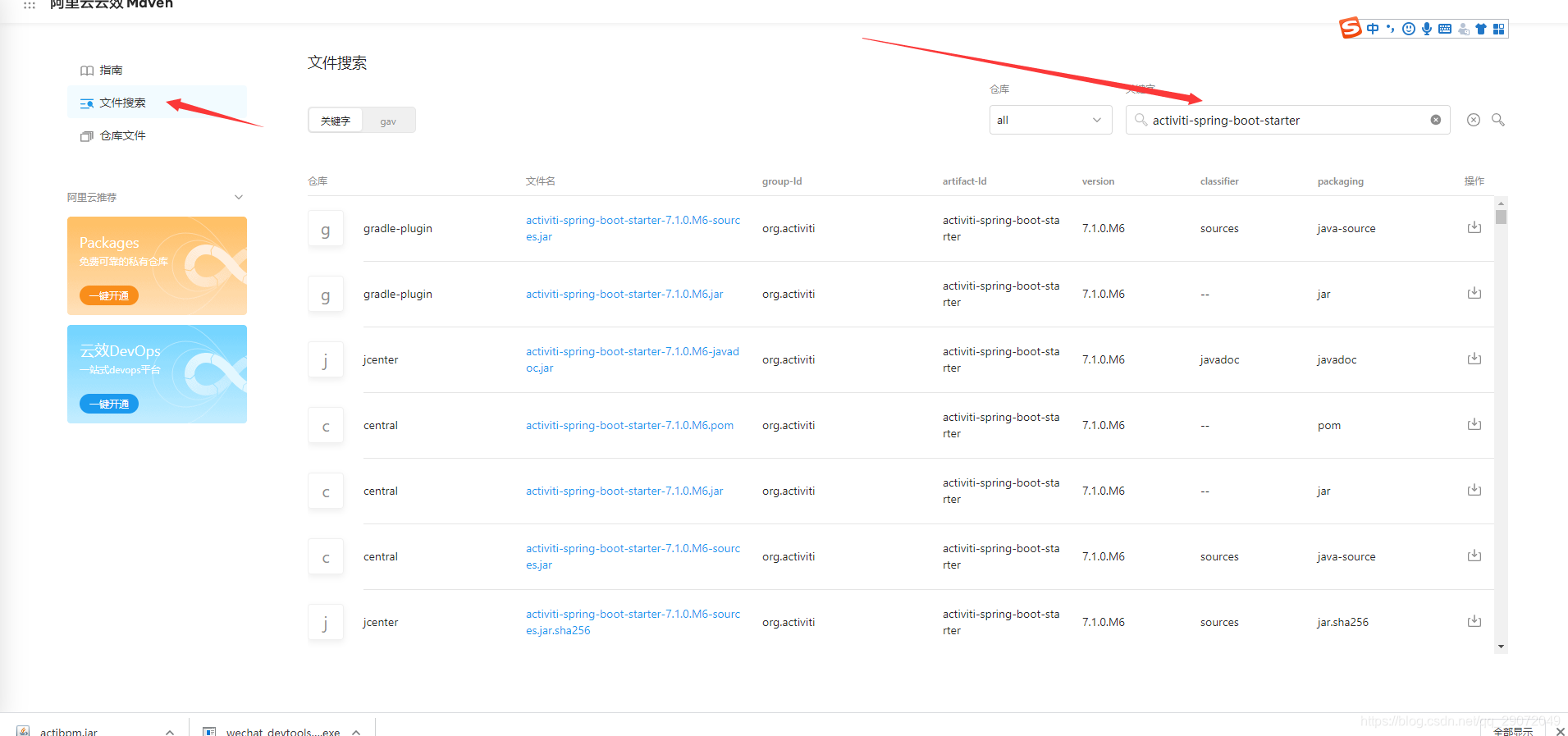Start Sogou voice input microphone
The width and height of the screenshot is (1568, 736).
(1427, 29)
